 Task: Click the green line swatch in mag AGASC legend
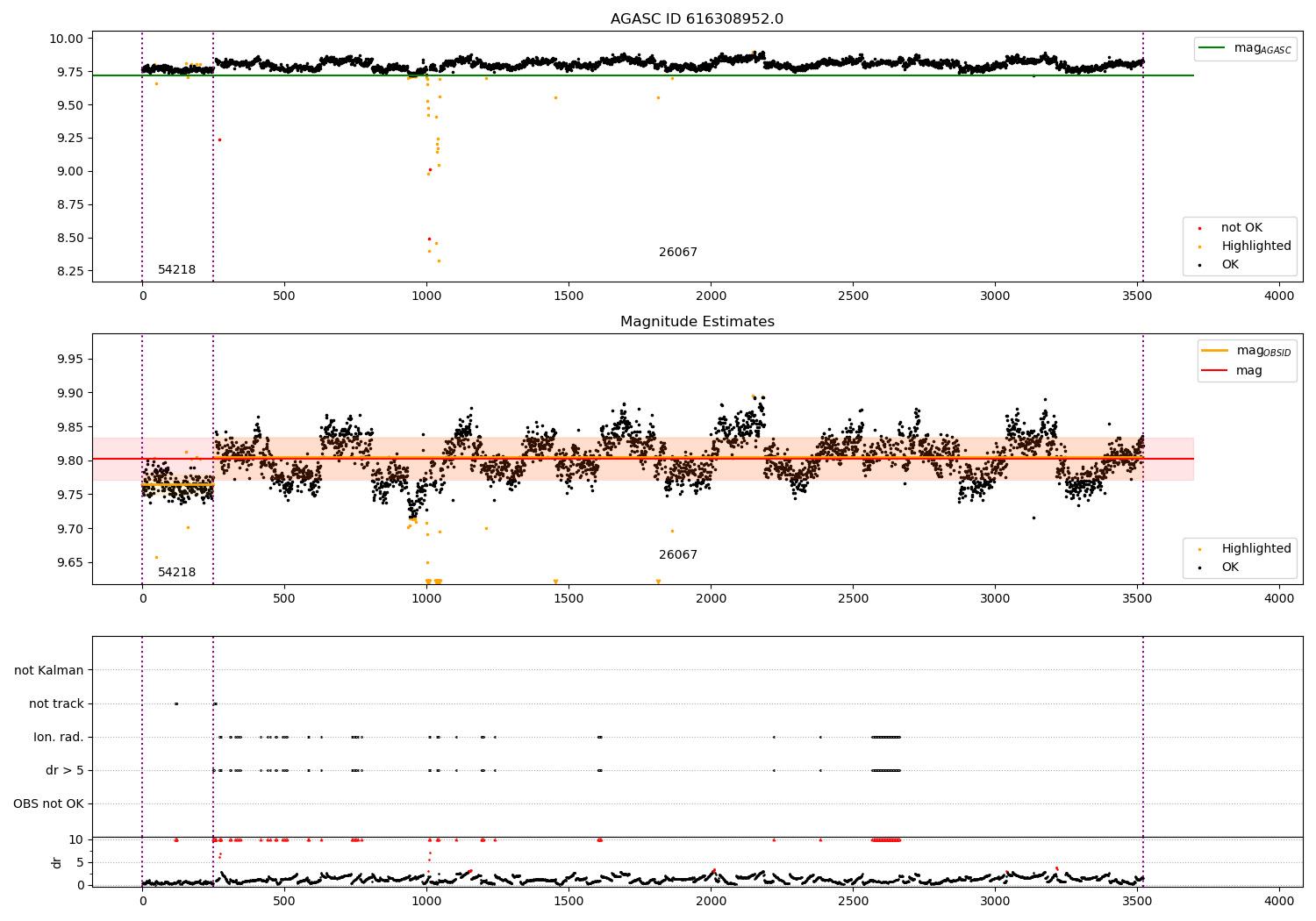click(1213, 48)
